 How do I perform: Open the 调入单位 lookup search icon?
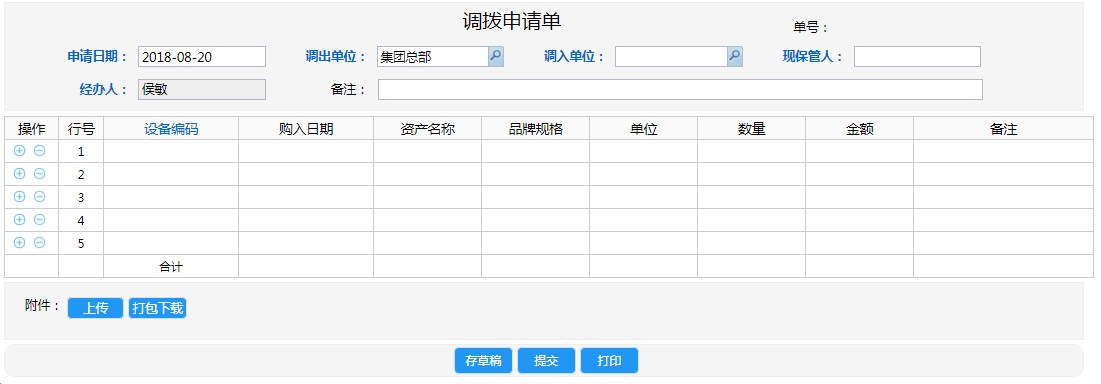click(x=734, y=57)
